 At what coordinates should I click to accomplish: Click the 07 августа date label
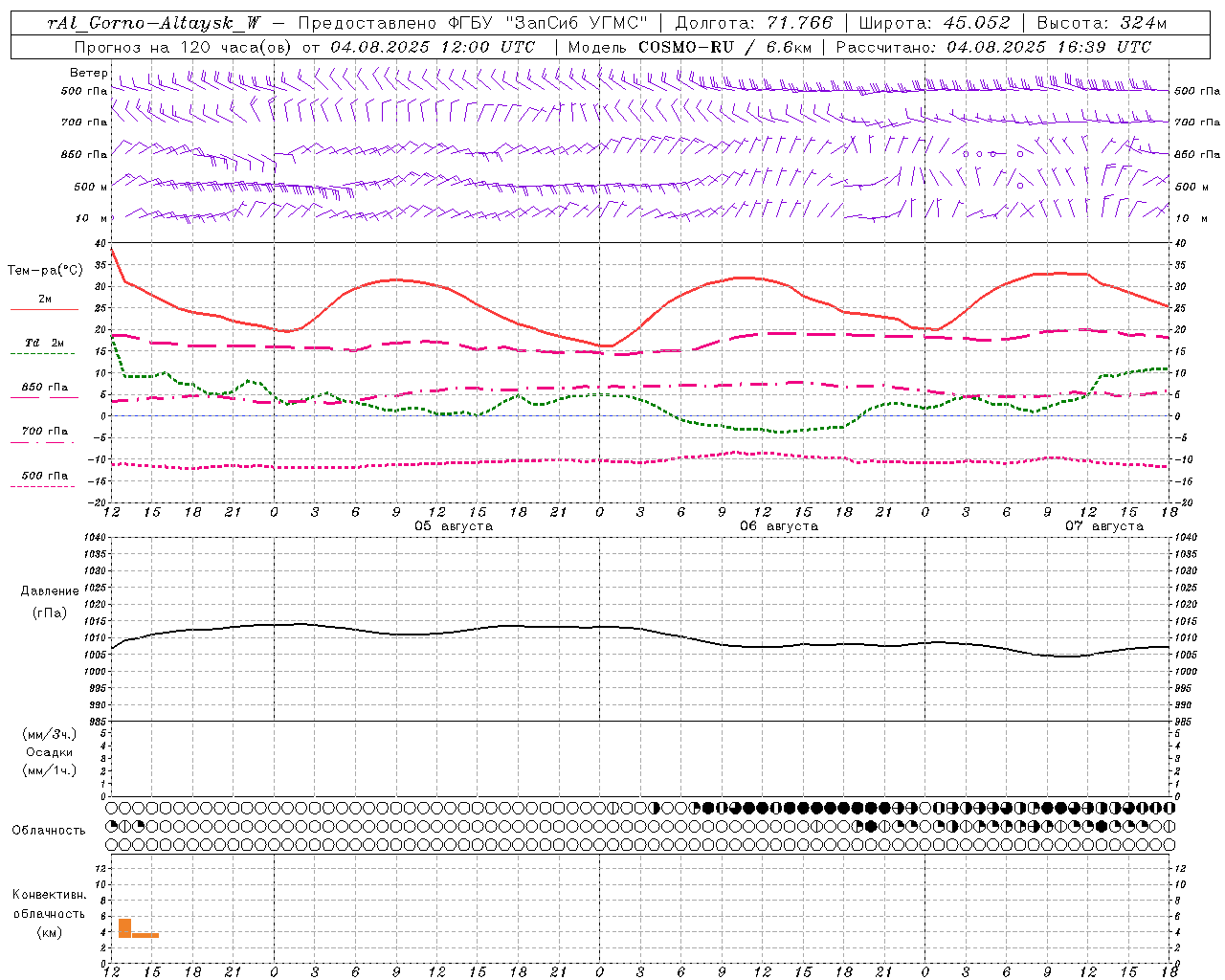pyautogui.click(x=1104, y=526)
